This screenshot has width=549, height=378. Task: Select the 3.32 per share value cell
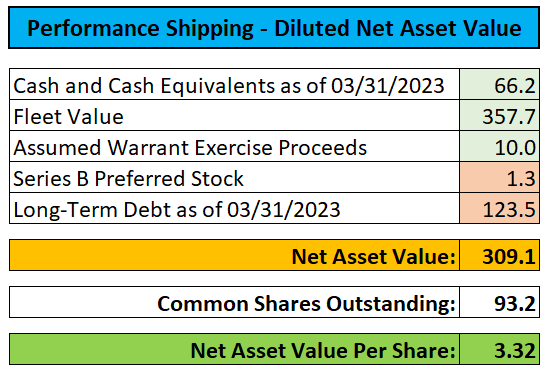click(499, 349)
